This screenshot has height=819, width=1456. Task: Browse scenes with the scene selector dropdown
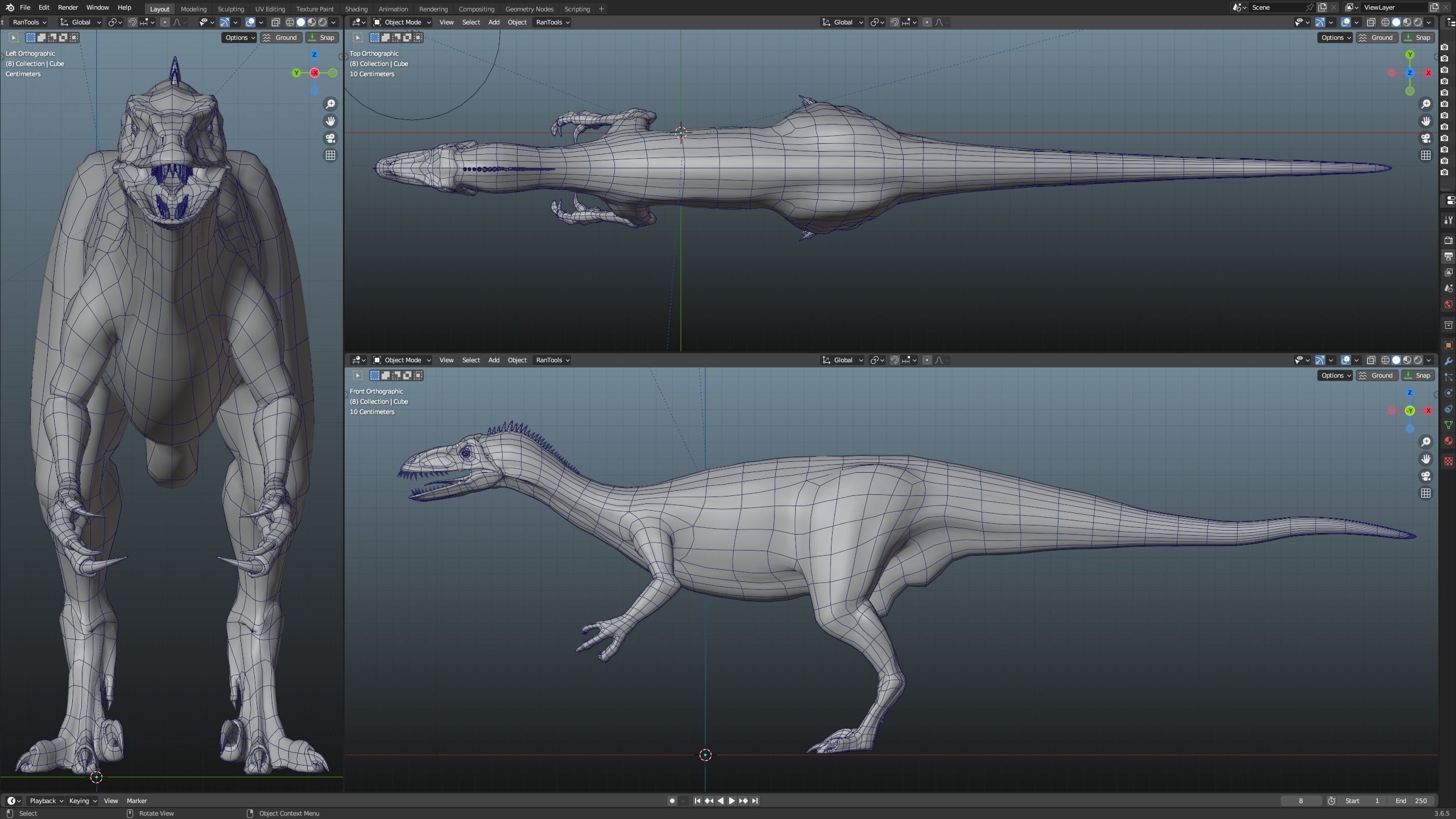point(1240,7)
